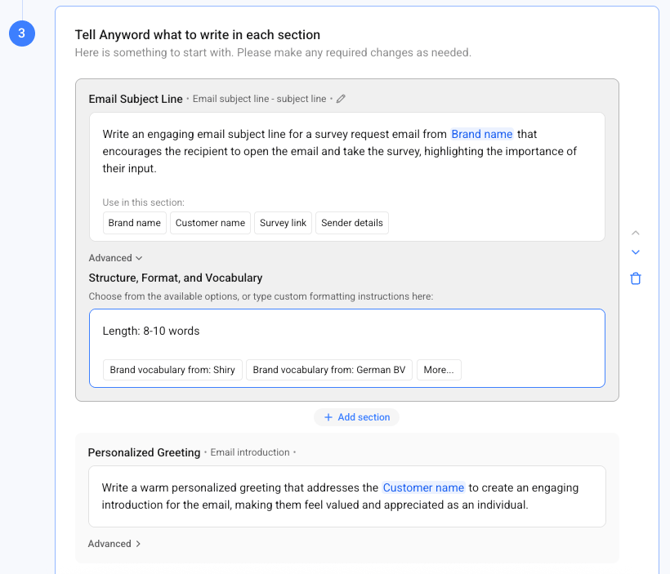Delete the section using the trash icon
This screenshot has height=574, width=670.
point(635,278)
